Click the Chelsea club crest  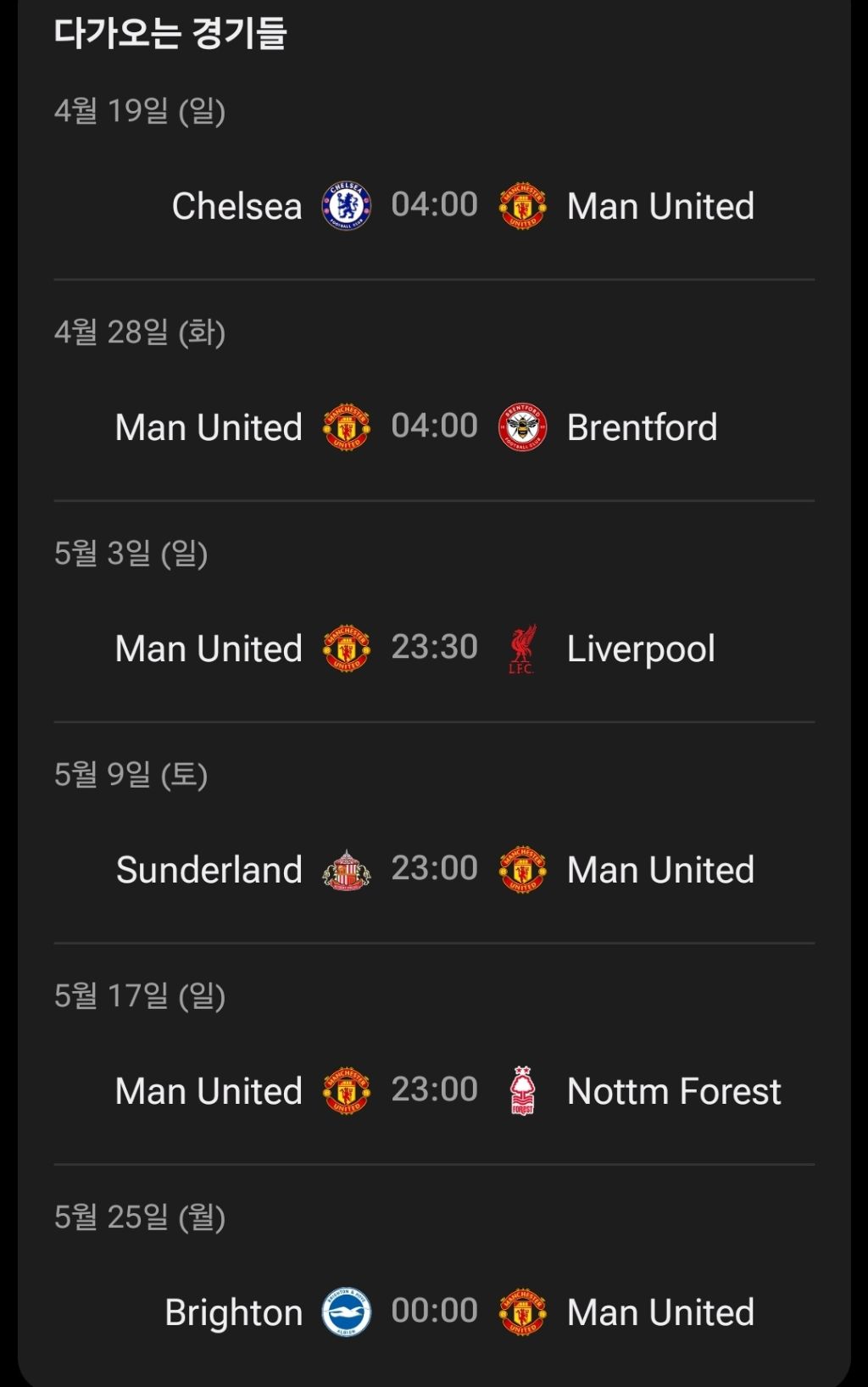[x=346, y=206]
